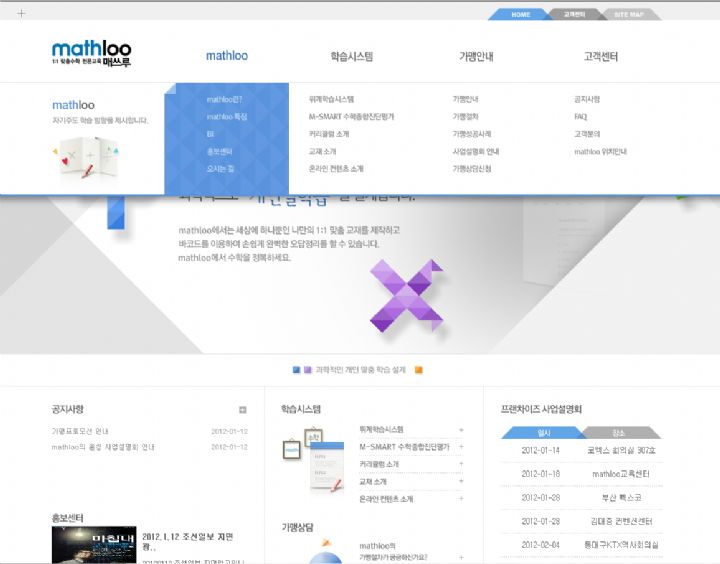
Task: Open FAQ in the dropdown menu
Action: tap(580, 117)
